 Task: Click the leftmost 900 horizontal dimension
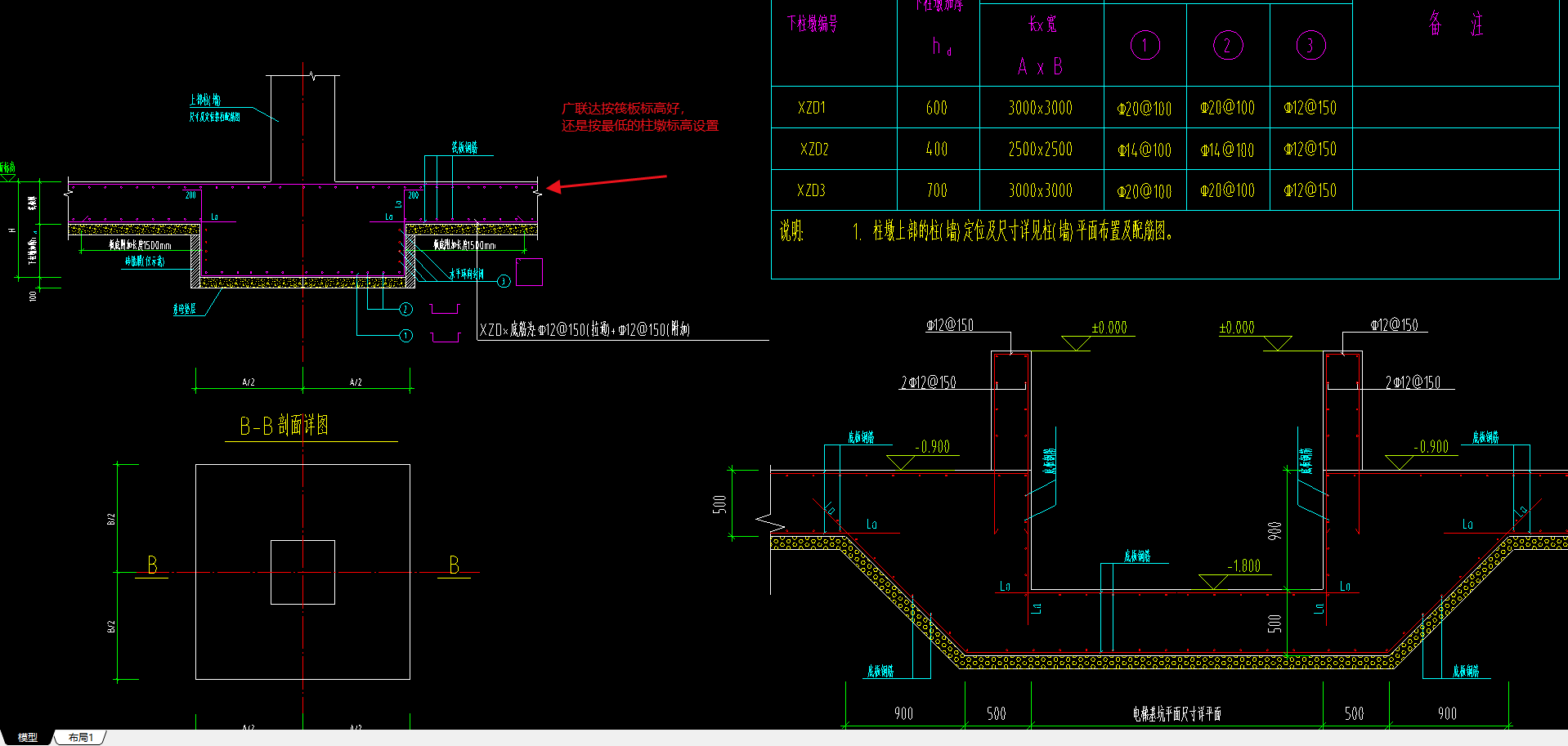pyautogui.click(x=904, y=714)
